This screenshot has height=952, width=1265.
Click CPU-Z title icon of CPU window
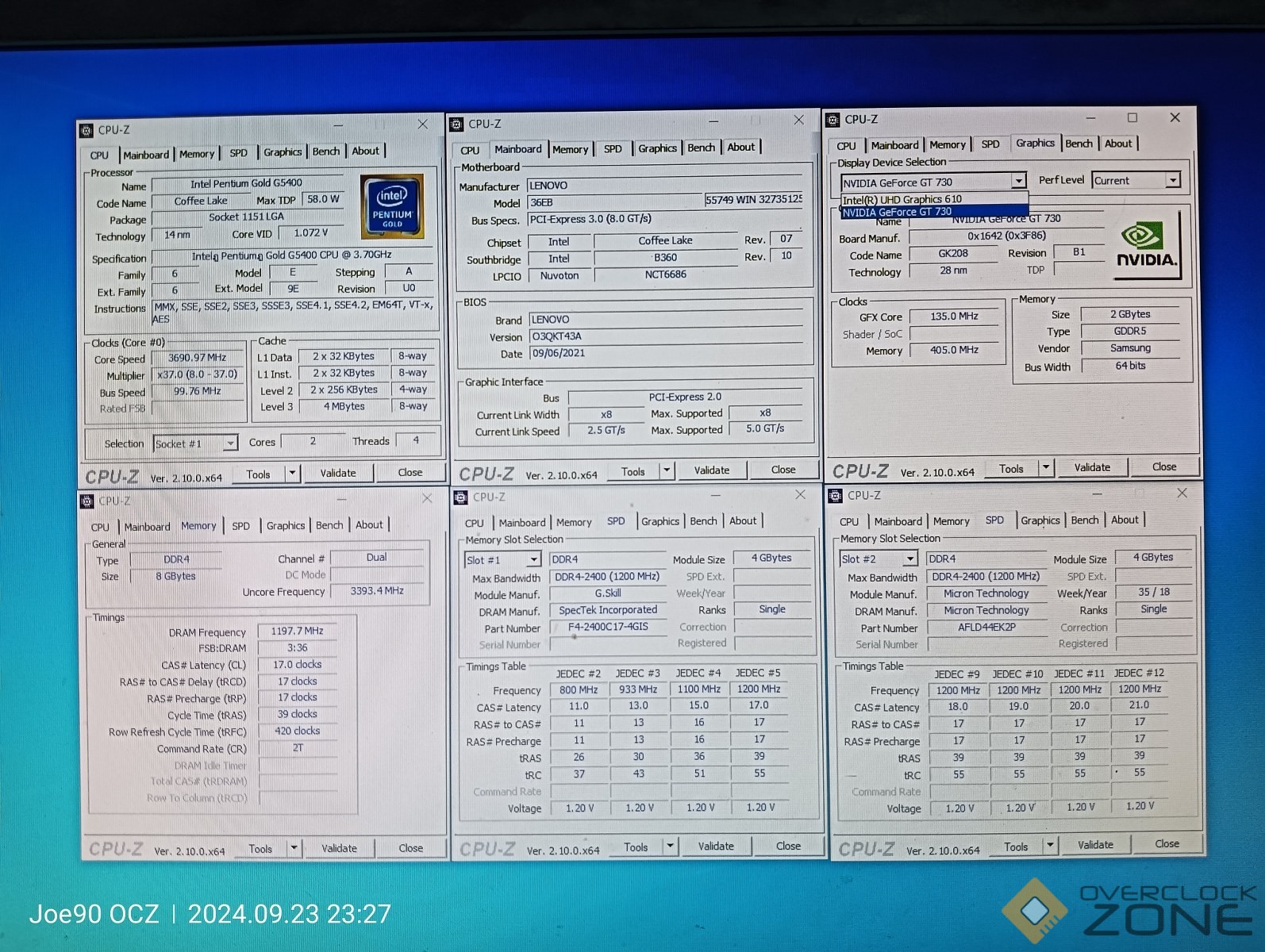87,131
